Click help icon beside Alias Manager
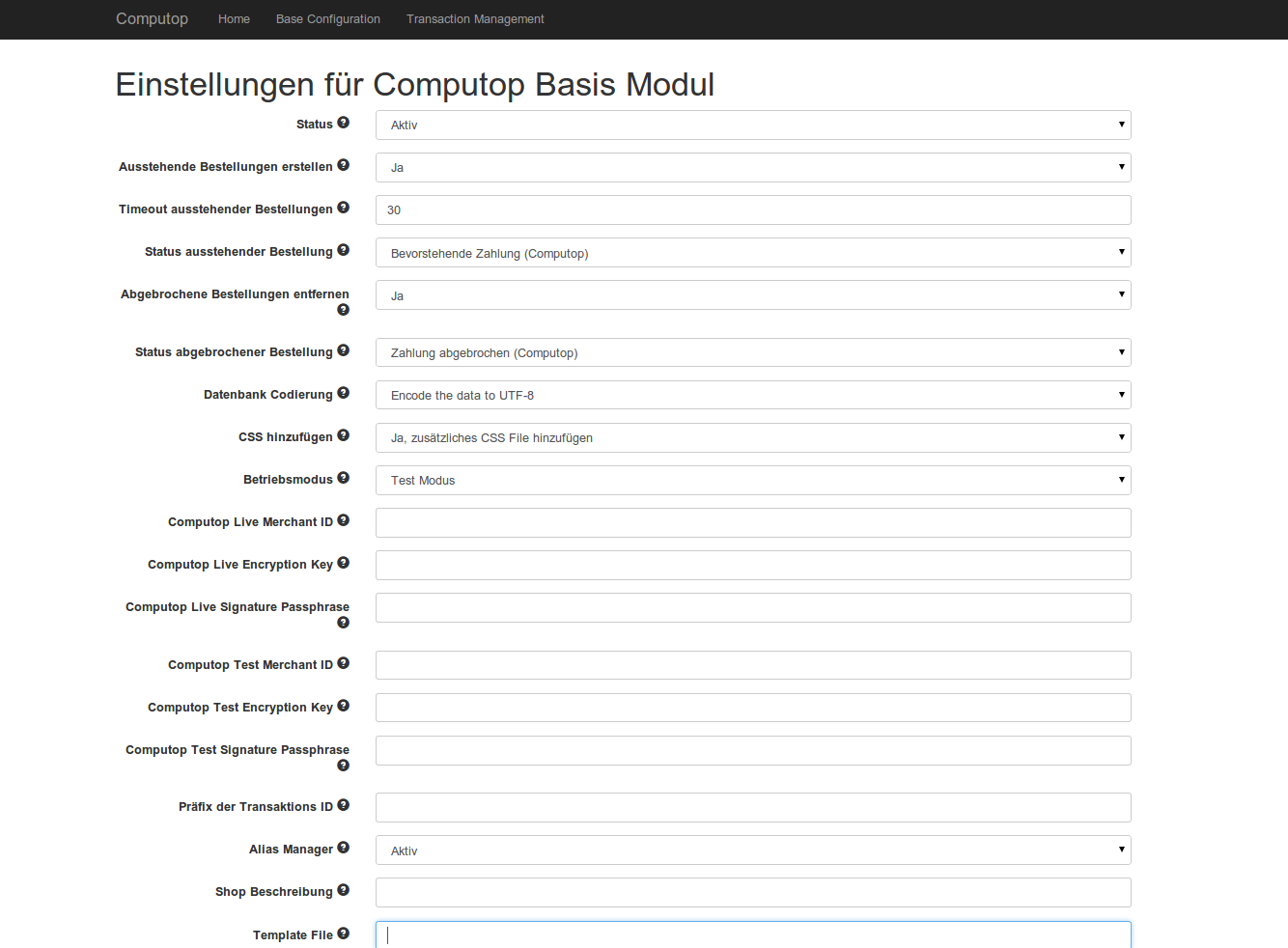 [x=343, y=848]
